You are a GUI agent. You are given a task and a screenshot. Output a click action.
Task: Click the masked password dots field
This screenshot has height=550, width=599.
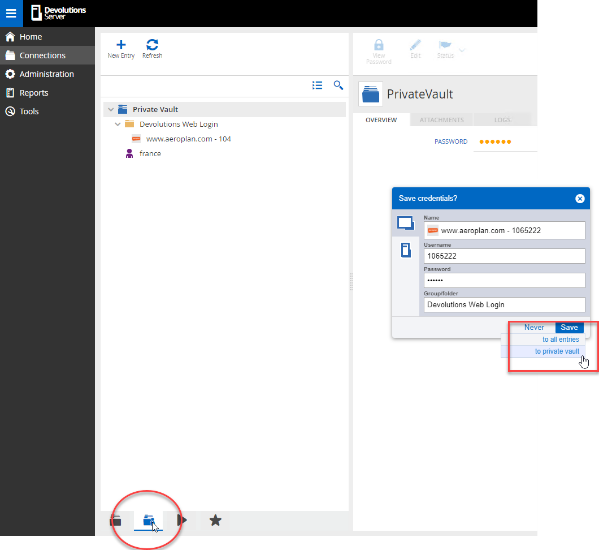pos(495,142)
